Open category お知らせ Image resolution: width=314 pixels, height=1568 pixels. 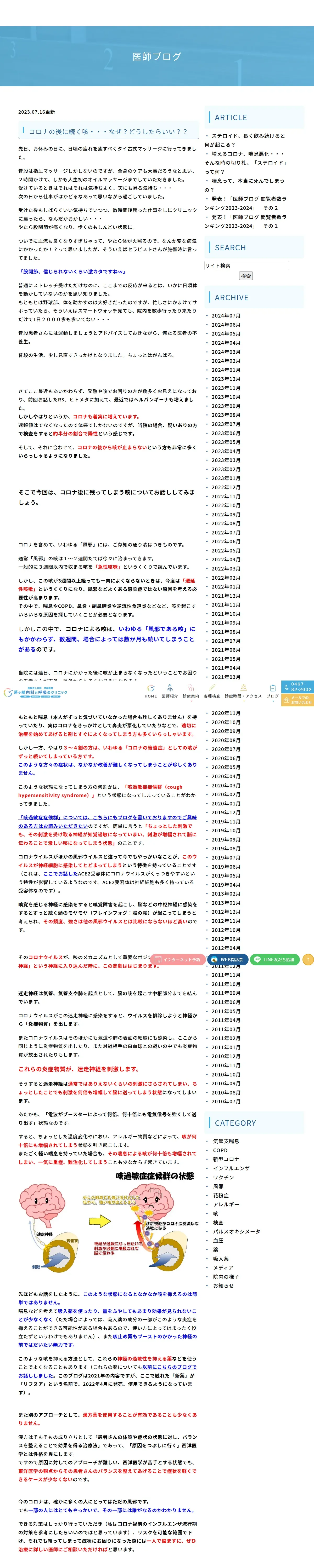tap(223, 1285)
